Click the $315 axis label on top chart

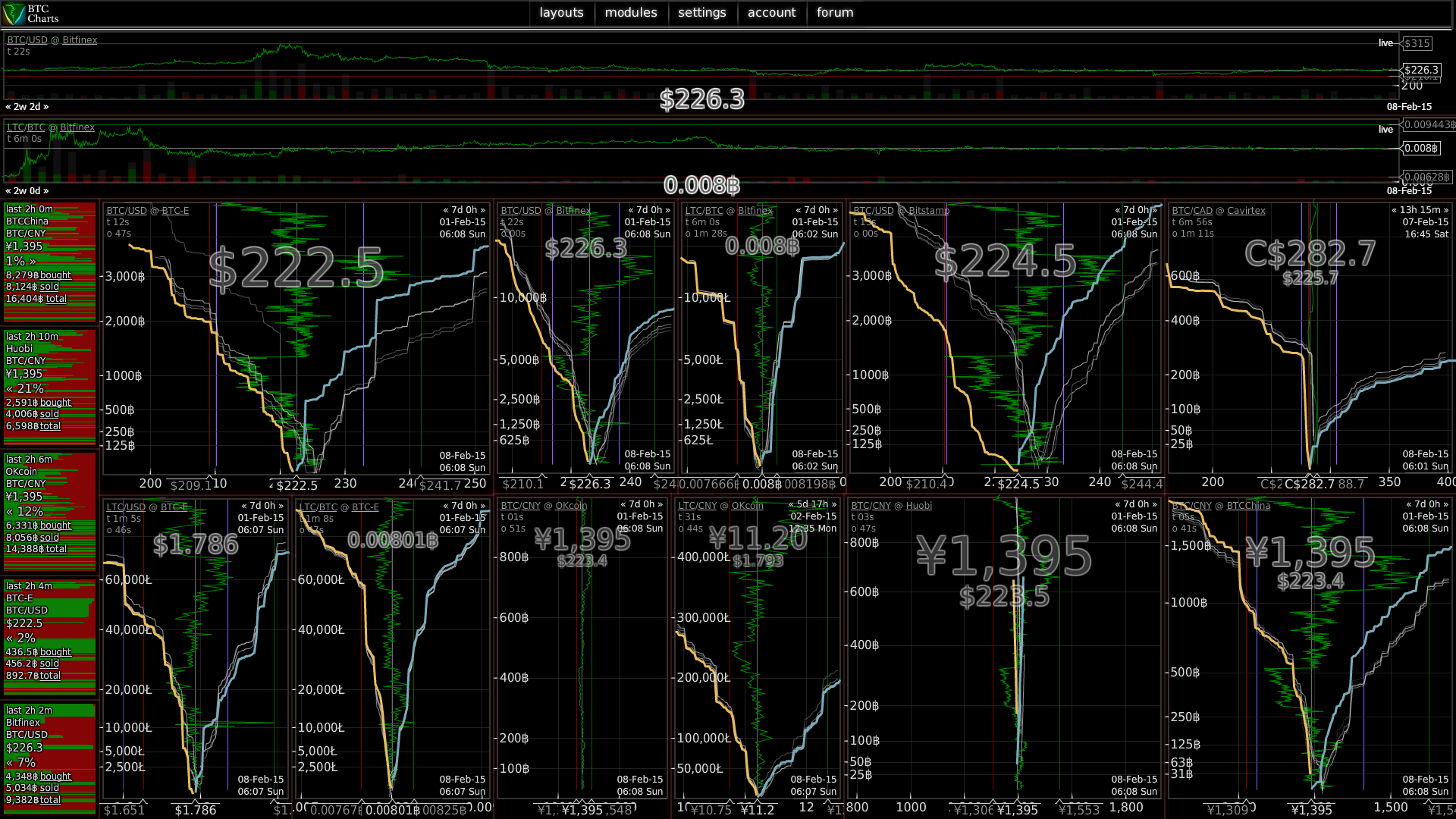[1417, 43]
